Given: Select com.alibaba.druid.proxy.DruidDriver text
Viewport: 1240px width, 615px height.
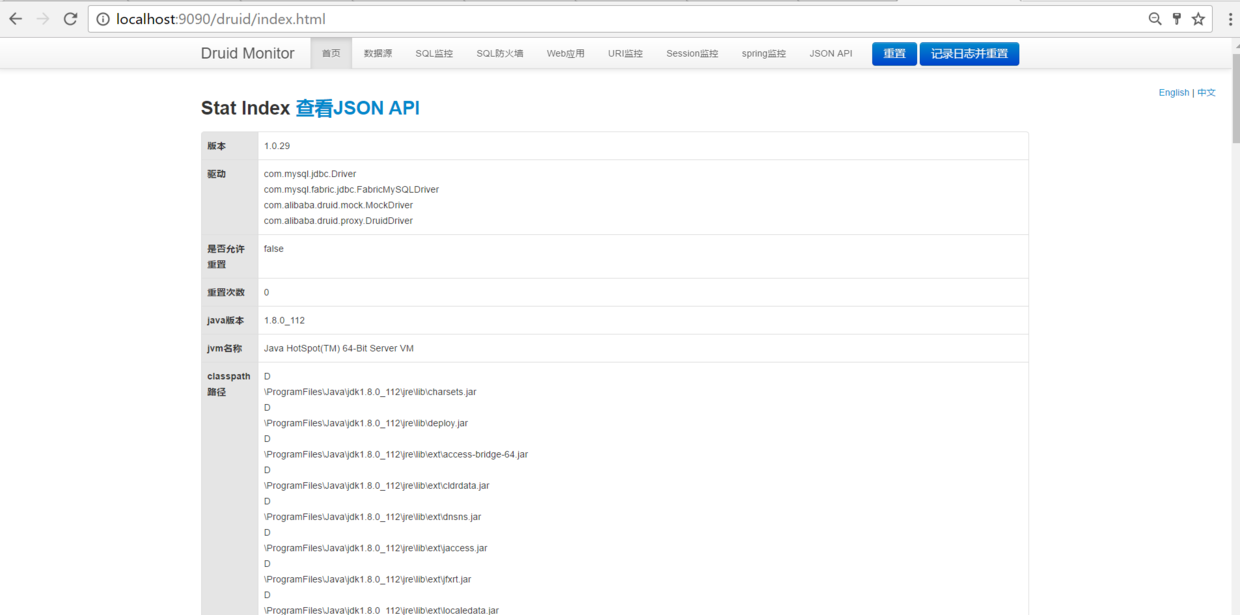Looking at the screenshot, I should (338, 220).
